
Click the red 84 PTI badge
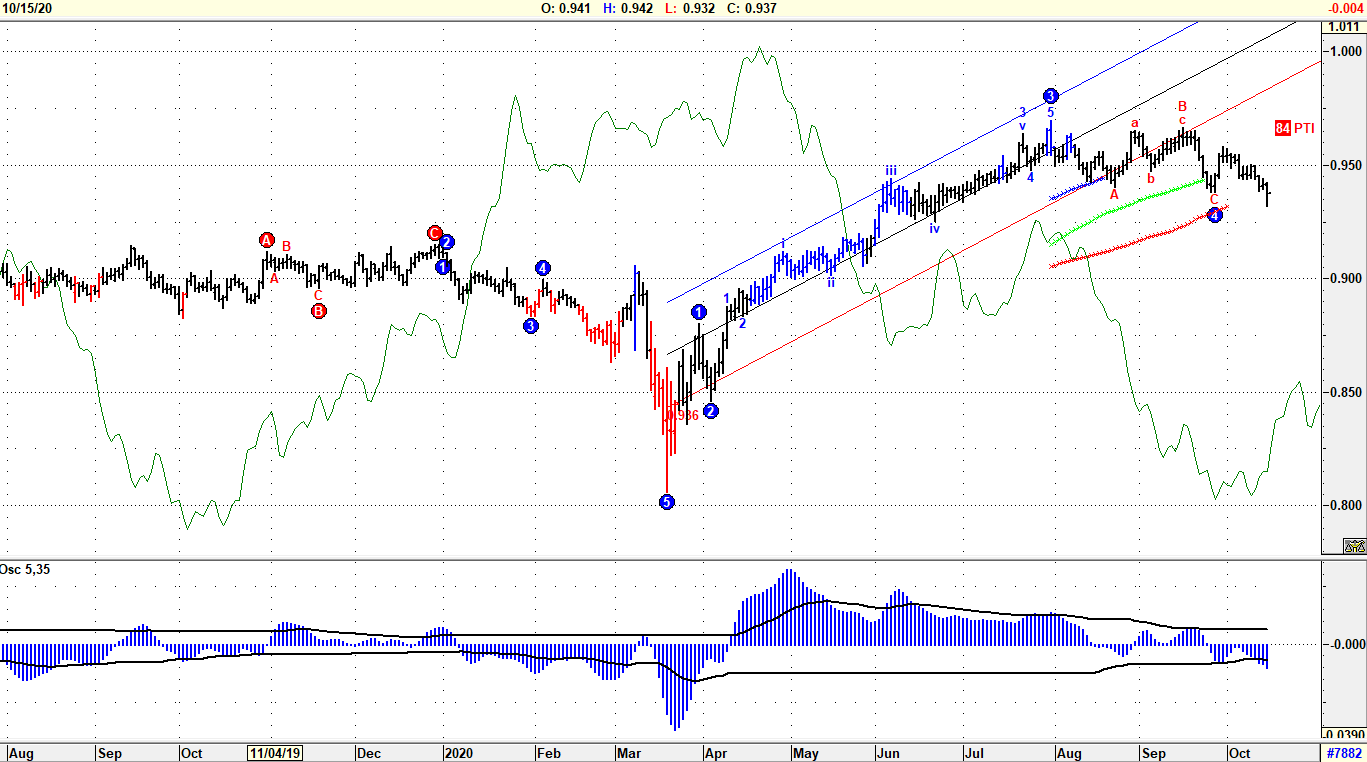[1295, 128]
